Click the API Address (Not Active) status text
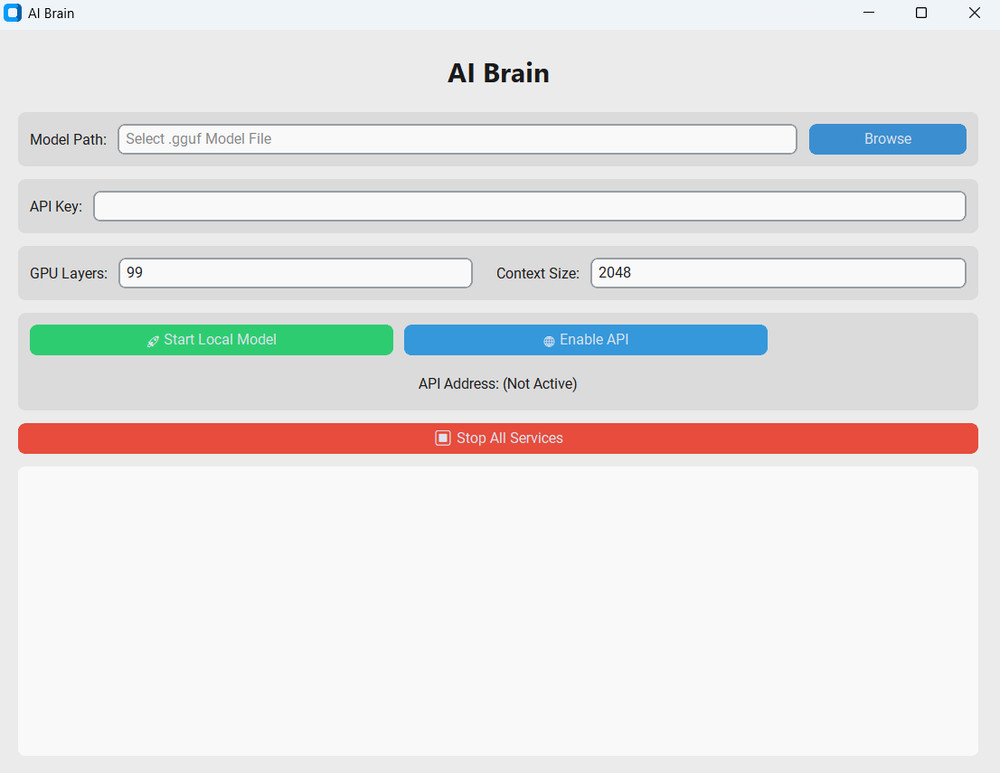 [x=497, y=384]
